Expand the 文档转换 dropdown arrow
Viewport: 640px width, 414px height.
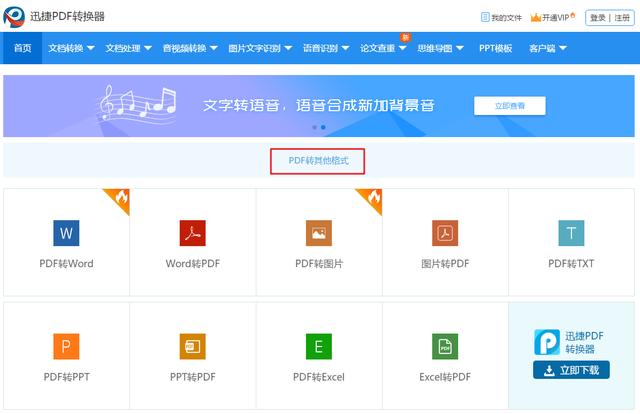tap(91, 48)
